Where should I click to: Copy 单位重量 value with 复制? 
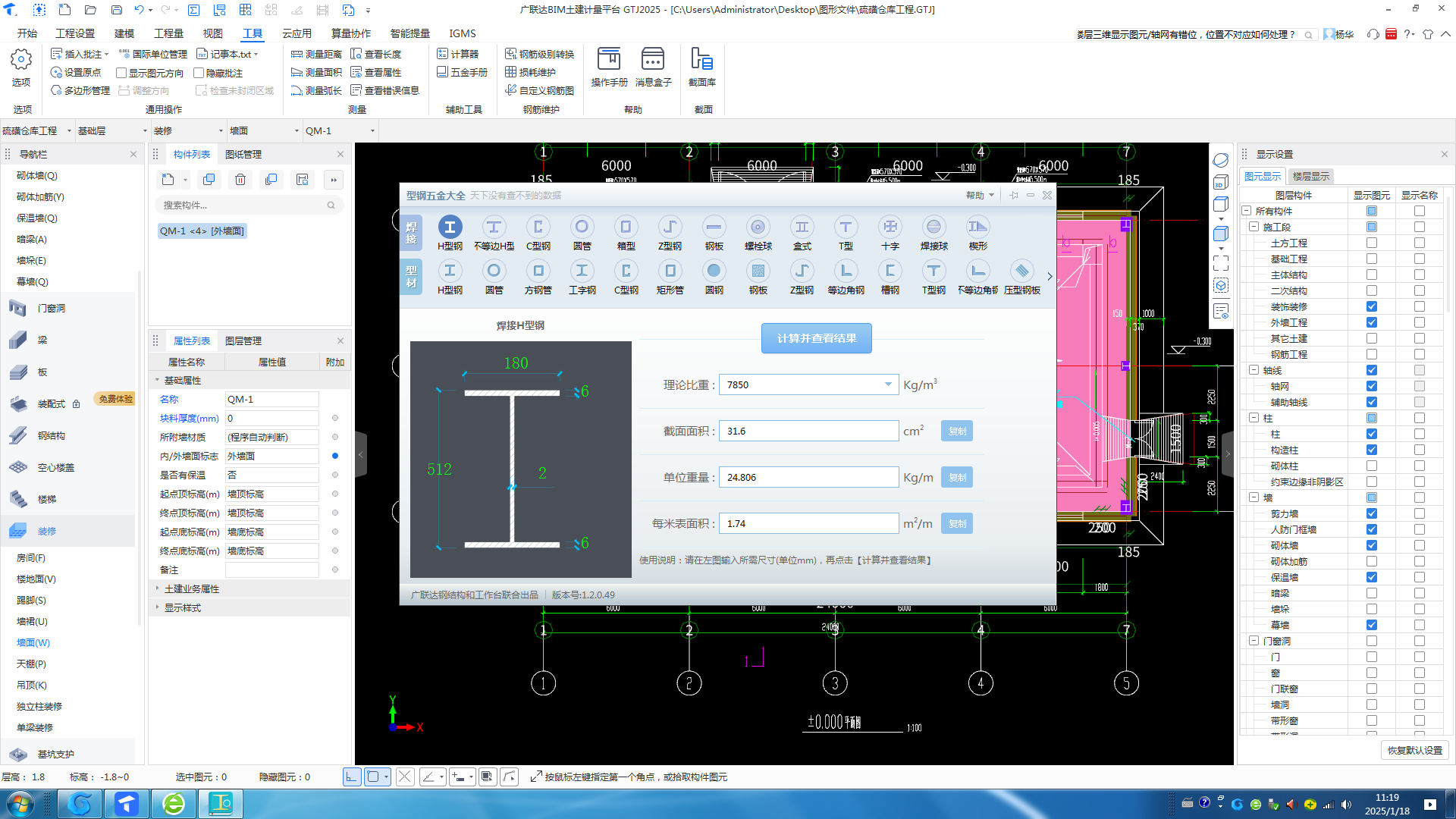pos(957,477)
